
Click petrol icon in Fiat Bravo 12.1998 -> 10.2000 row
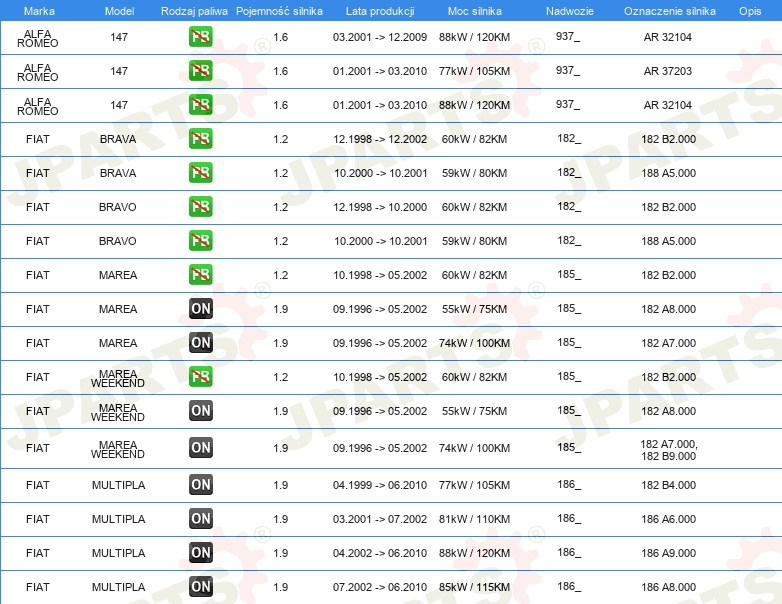[200, 206]
